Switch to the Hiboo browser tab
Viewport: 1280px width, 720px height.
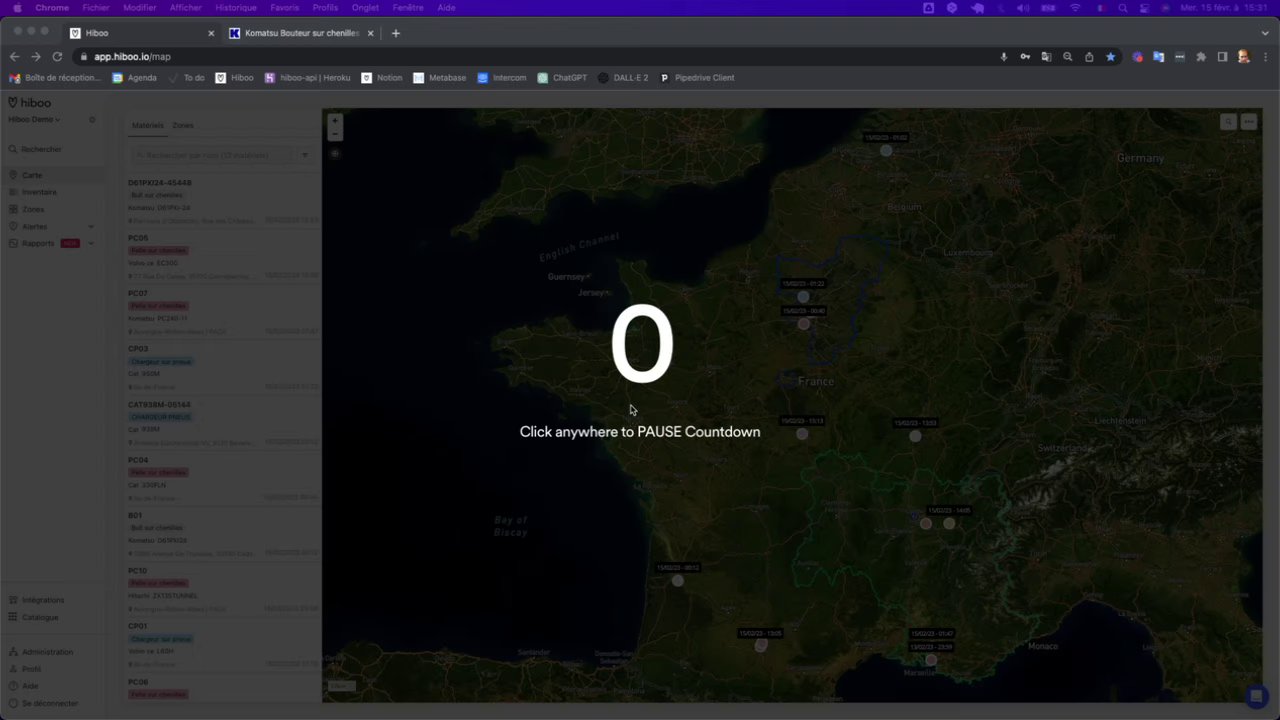point(142,33)
